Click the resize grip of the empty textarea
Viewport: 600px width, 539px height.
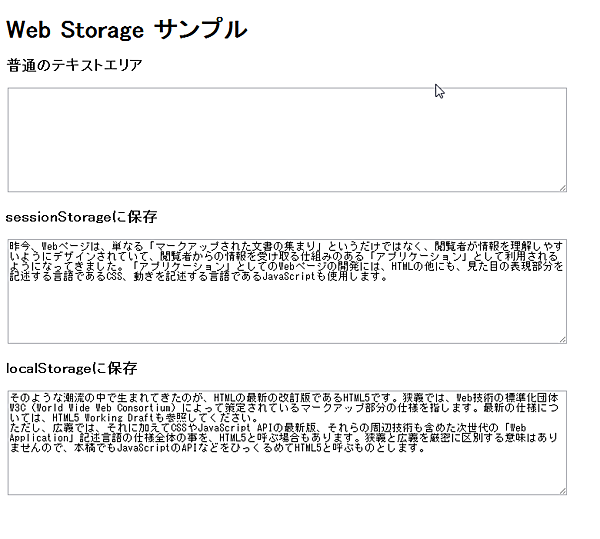pos(563,187)
